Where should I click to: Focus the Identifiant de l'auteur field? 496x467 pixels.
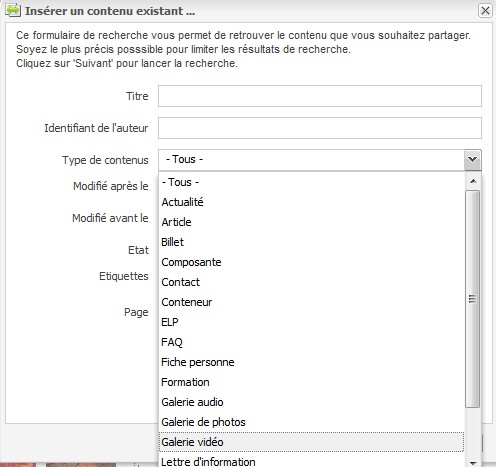(320, 128)
